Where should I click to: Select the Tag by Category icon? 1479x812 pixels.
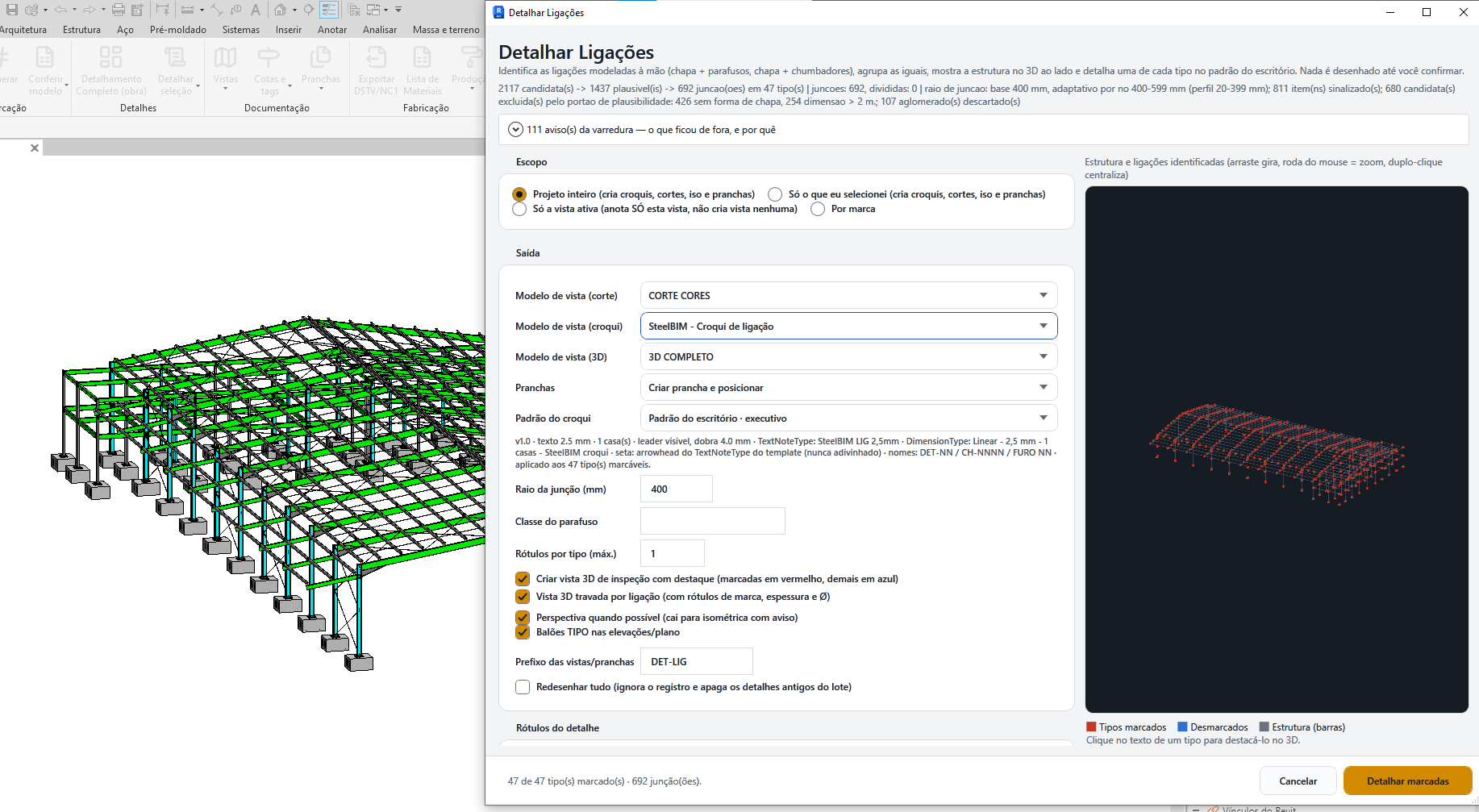pyautogui.click(x=235, y=10)
